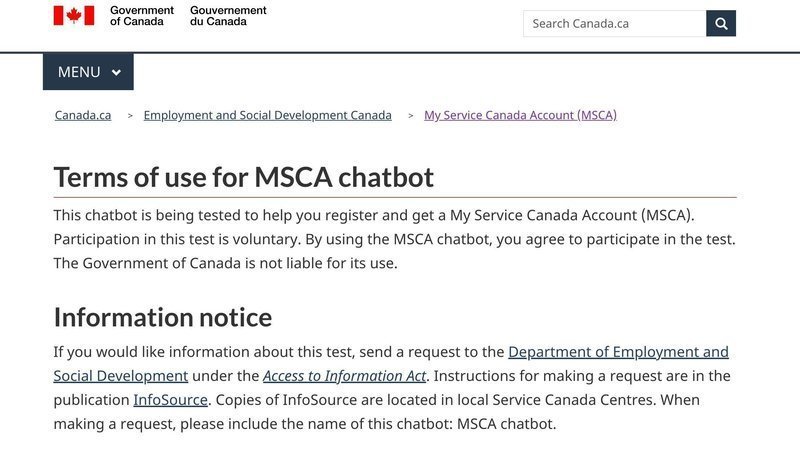Screen dimensions: 800x450
Task: Click the Government of Canada wordmark
Action: point(142,16)
